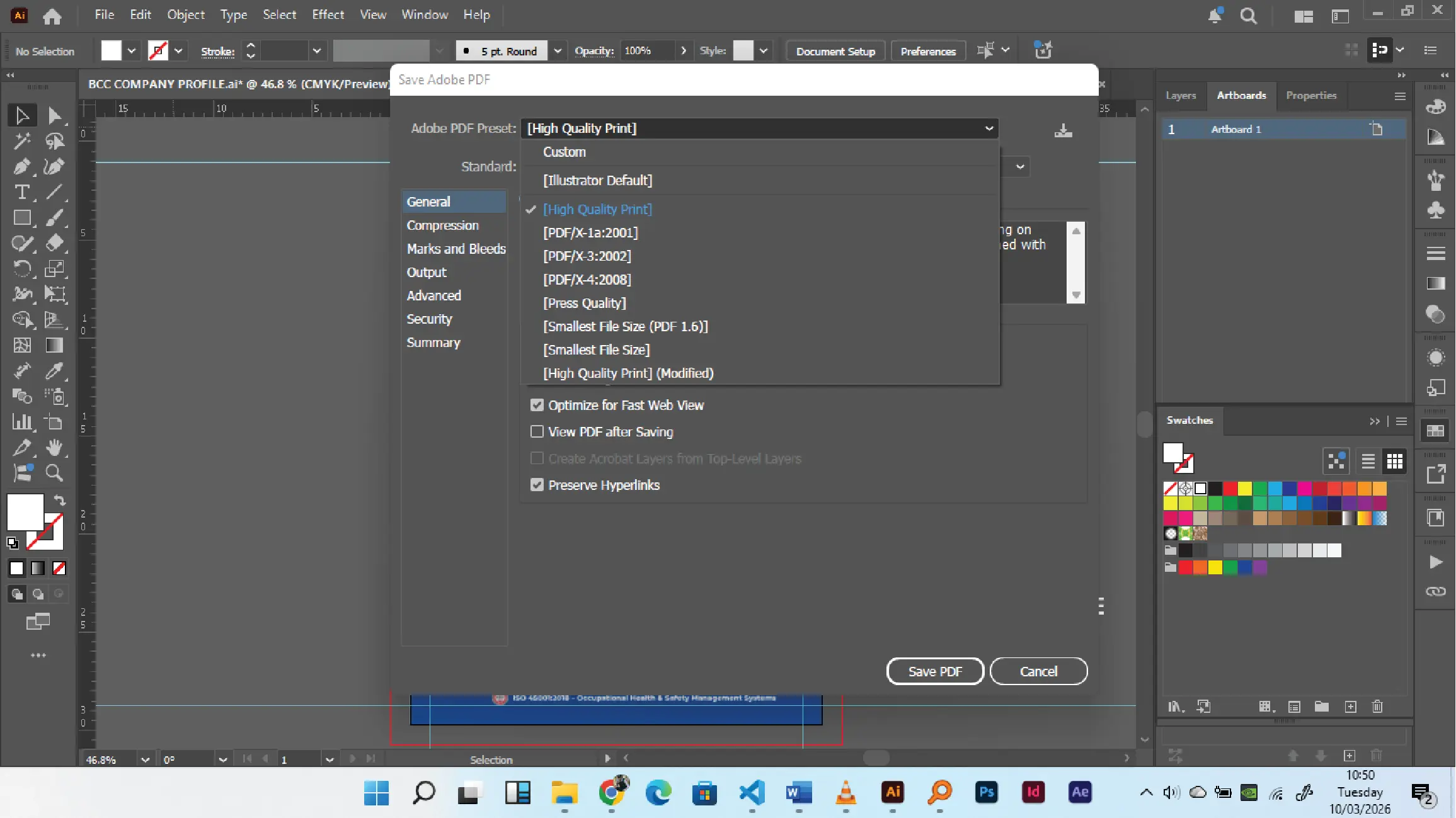Viewport: 1456px width, 818px height.
Task: Uncheck Optimize for Fast Web View
Action: (x=537, y=406)
